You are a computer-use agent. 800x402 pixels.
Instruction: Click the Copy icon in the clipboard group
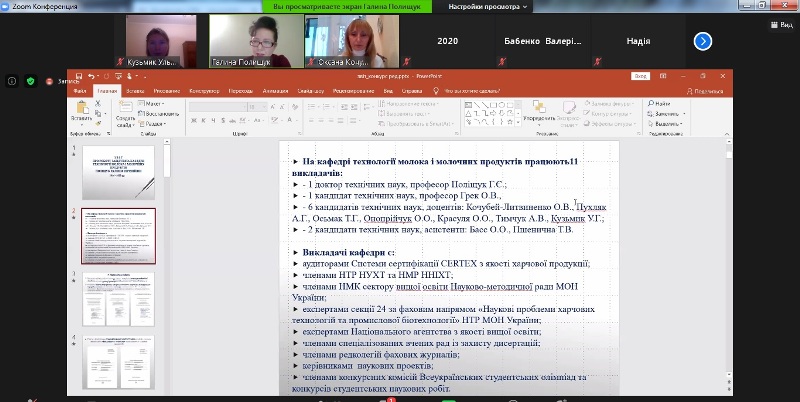(98, 113)
